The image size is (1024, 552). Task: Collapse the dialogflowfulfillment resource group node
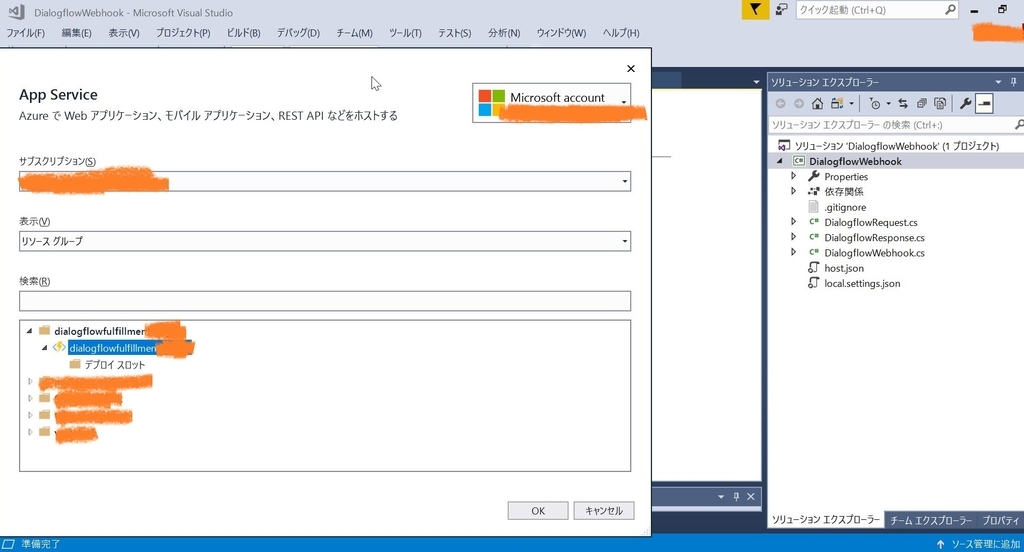click(29, 331)
